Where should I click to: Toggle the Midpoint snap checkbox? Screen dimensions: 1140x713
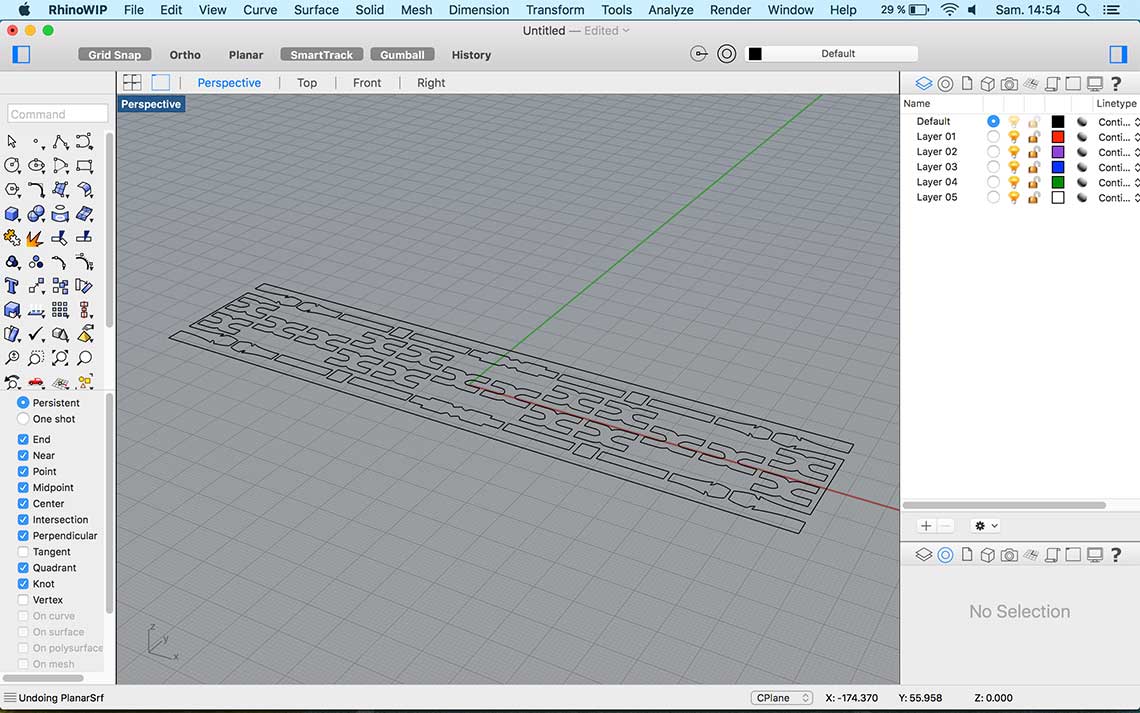23,487
